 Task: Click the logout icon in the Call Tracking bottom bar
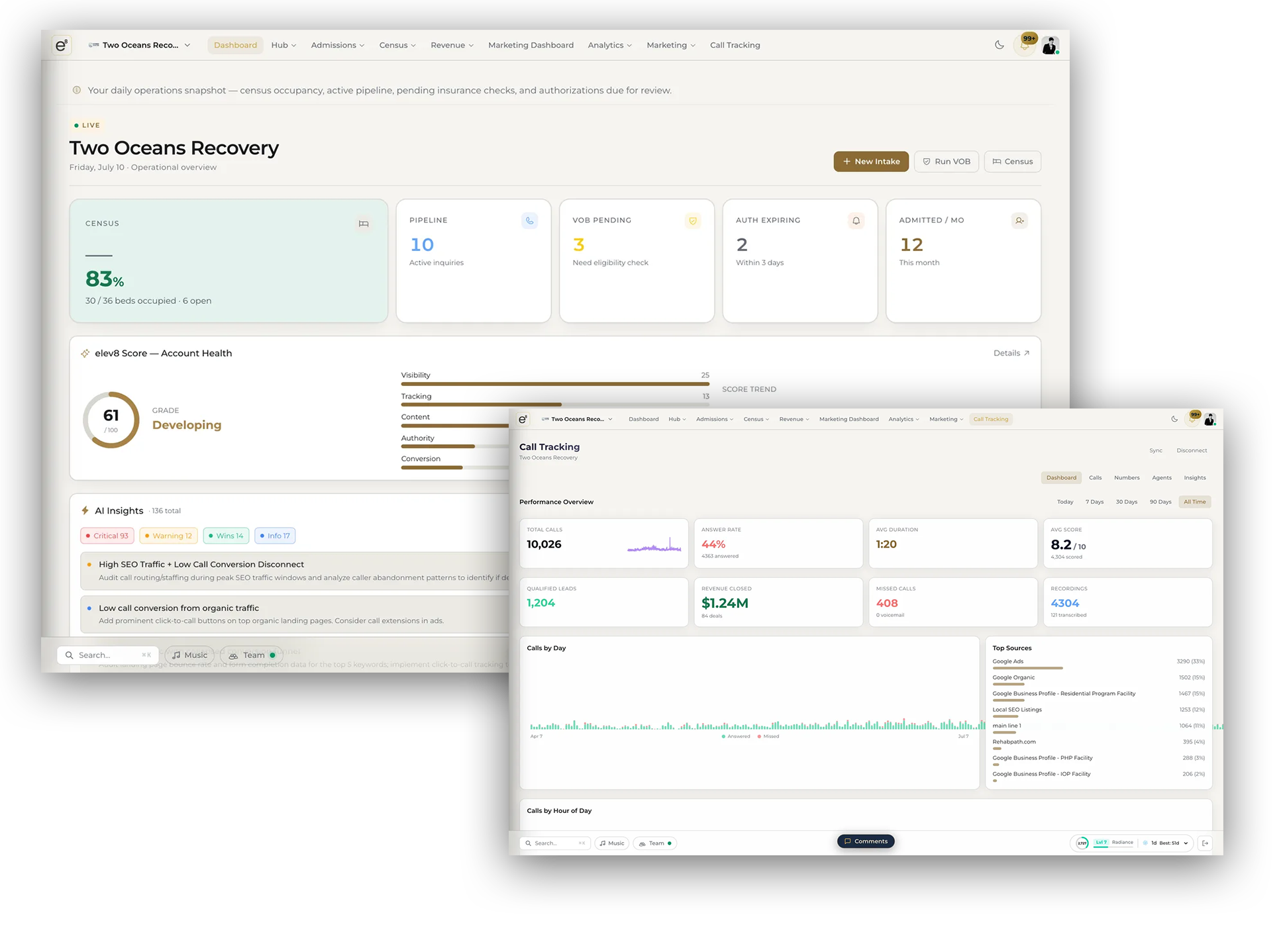(x=1206, y=843)
